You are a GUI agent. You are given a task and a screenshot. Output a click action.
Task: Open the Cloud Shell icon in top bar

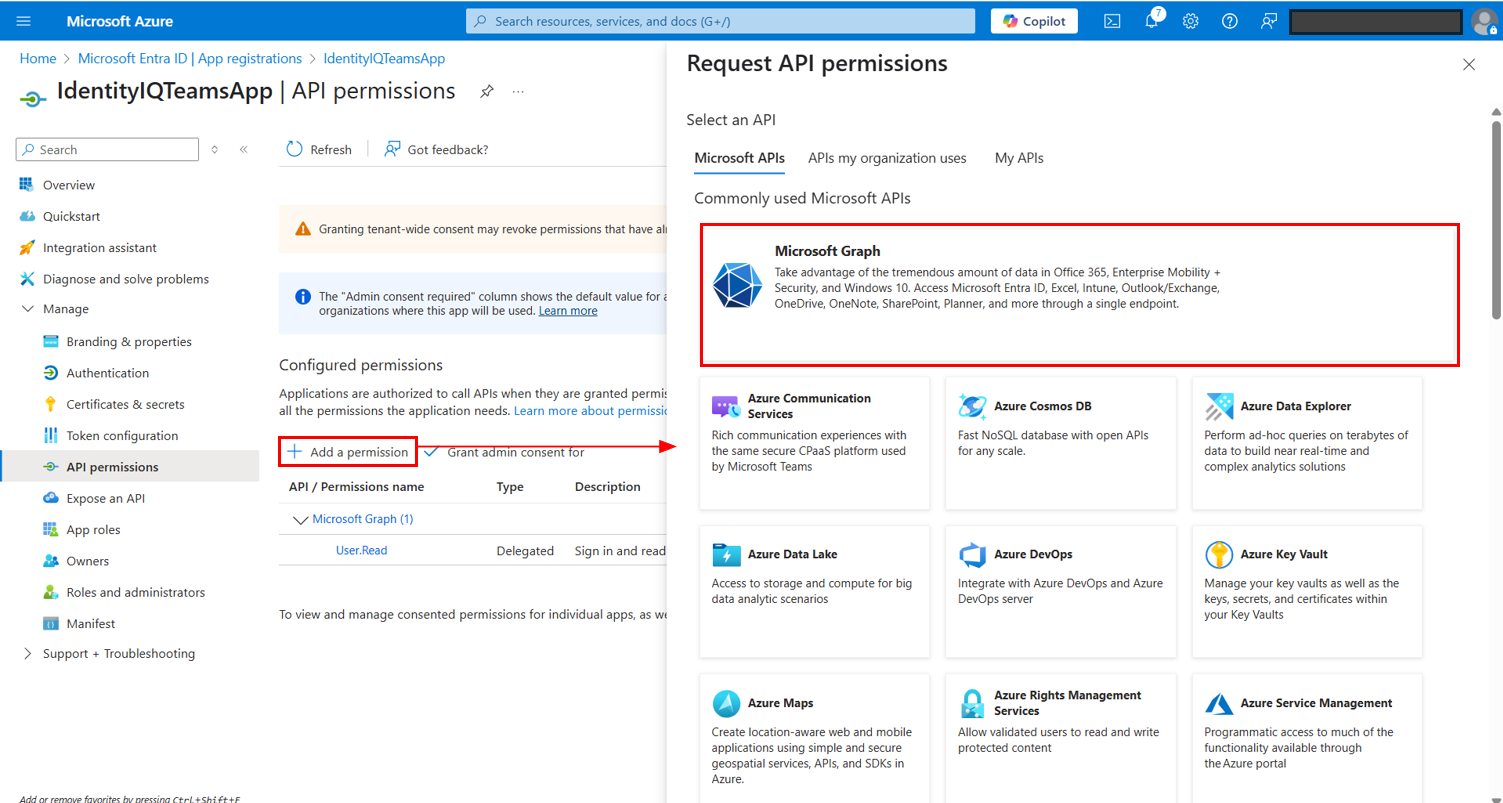tap(1112, 21)
